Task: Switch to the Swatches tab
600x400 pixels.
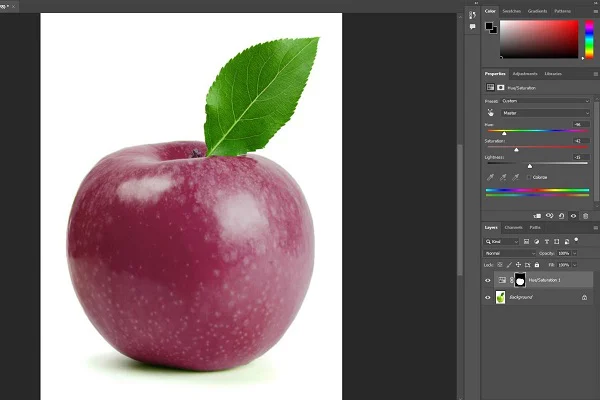Action: [512, 11]
